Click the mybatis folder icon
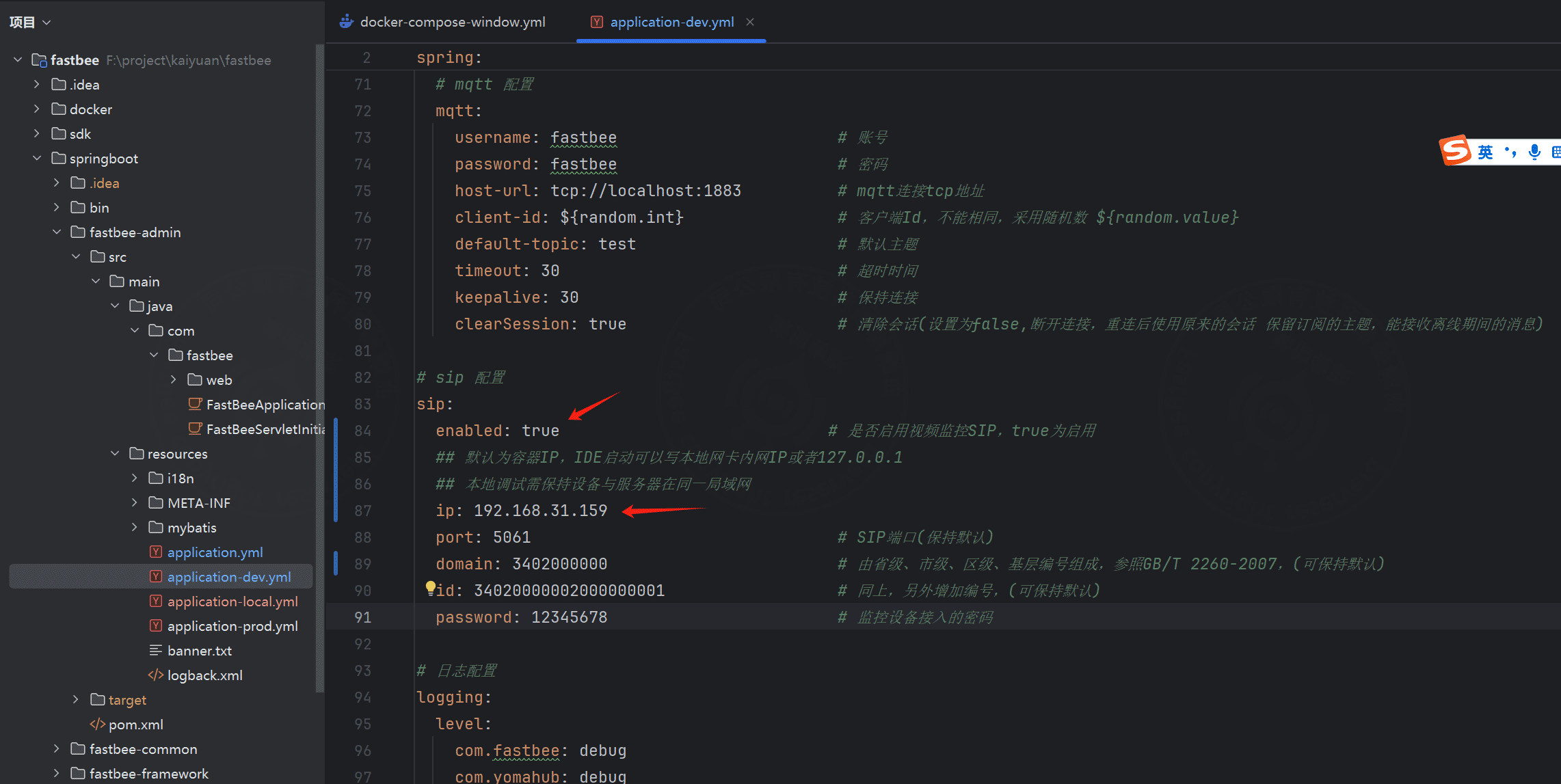Viewport: 1561px width, 784px height. tap(156, 528)
